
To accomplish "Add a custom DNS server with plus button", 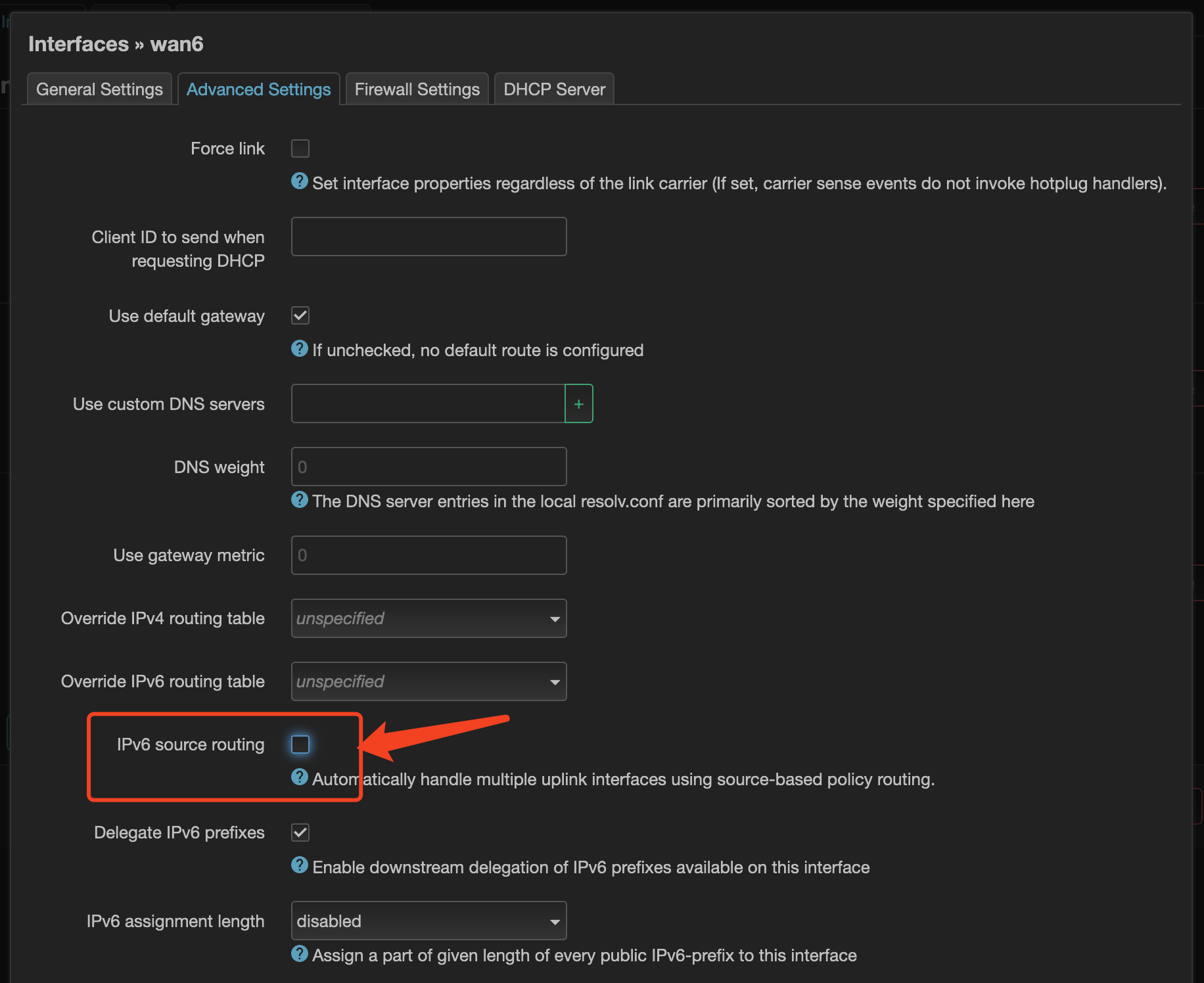I will click(578, 403).
